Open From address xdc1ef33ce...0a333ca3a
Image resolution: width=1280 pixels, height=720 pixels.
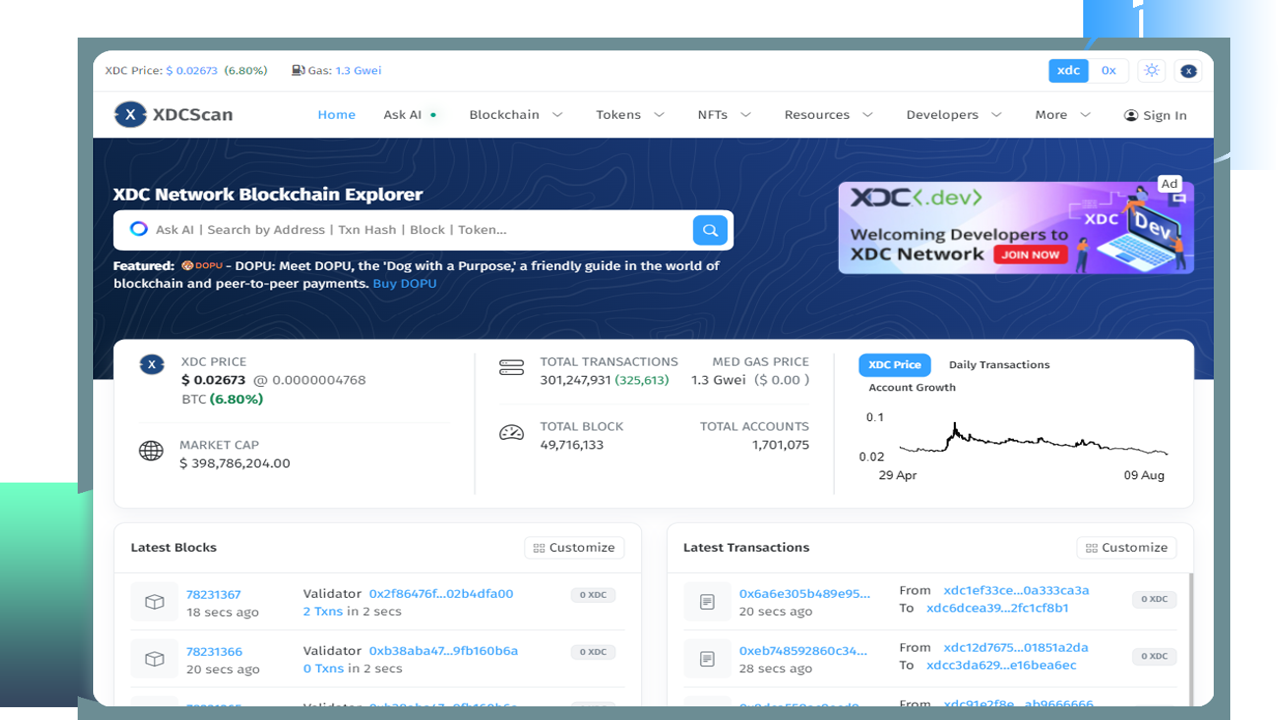coord(1016,591)
